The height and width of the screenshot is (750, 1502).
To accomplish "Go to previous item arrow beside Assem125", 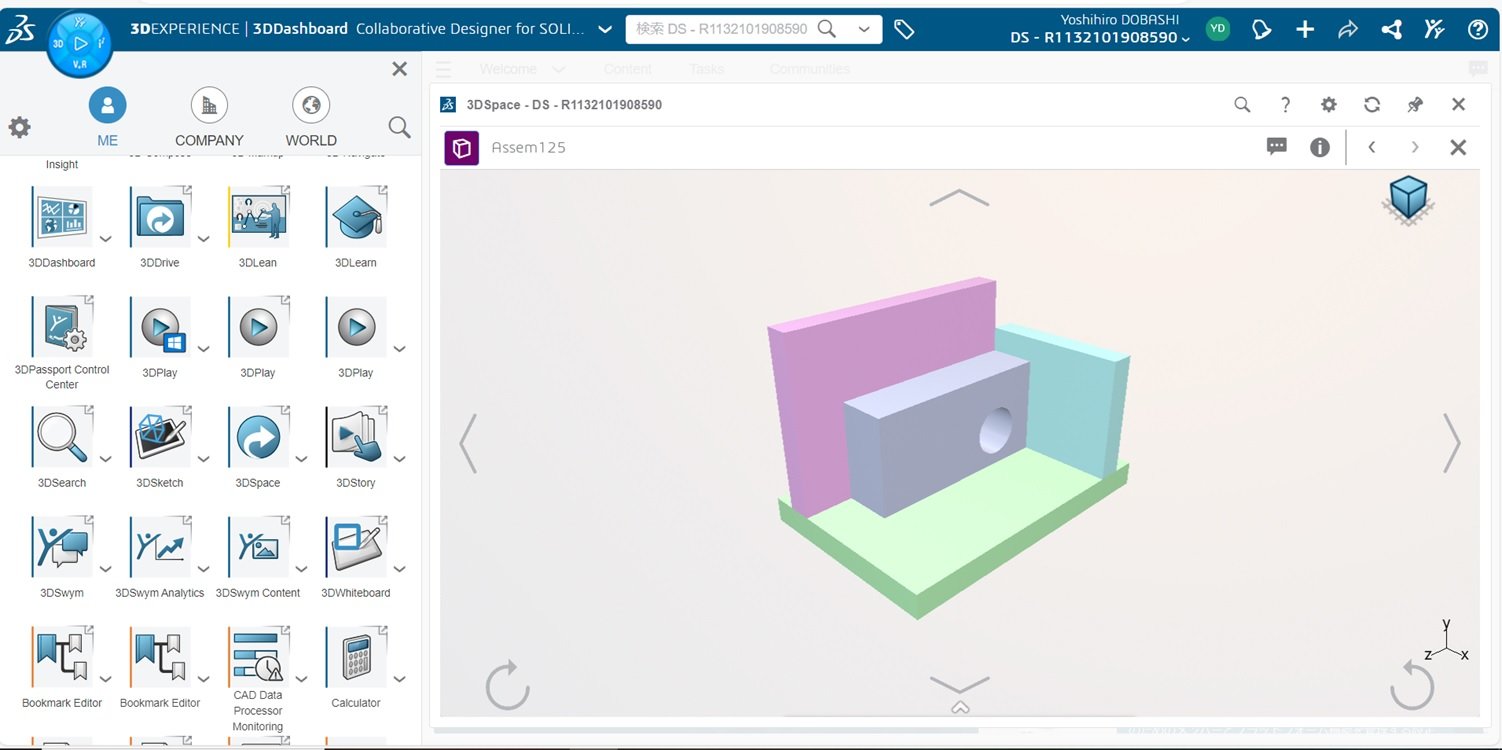I will (x=1372, y=147).
